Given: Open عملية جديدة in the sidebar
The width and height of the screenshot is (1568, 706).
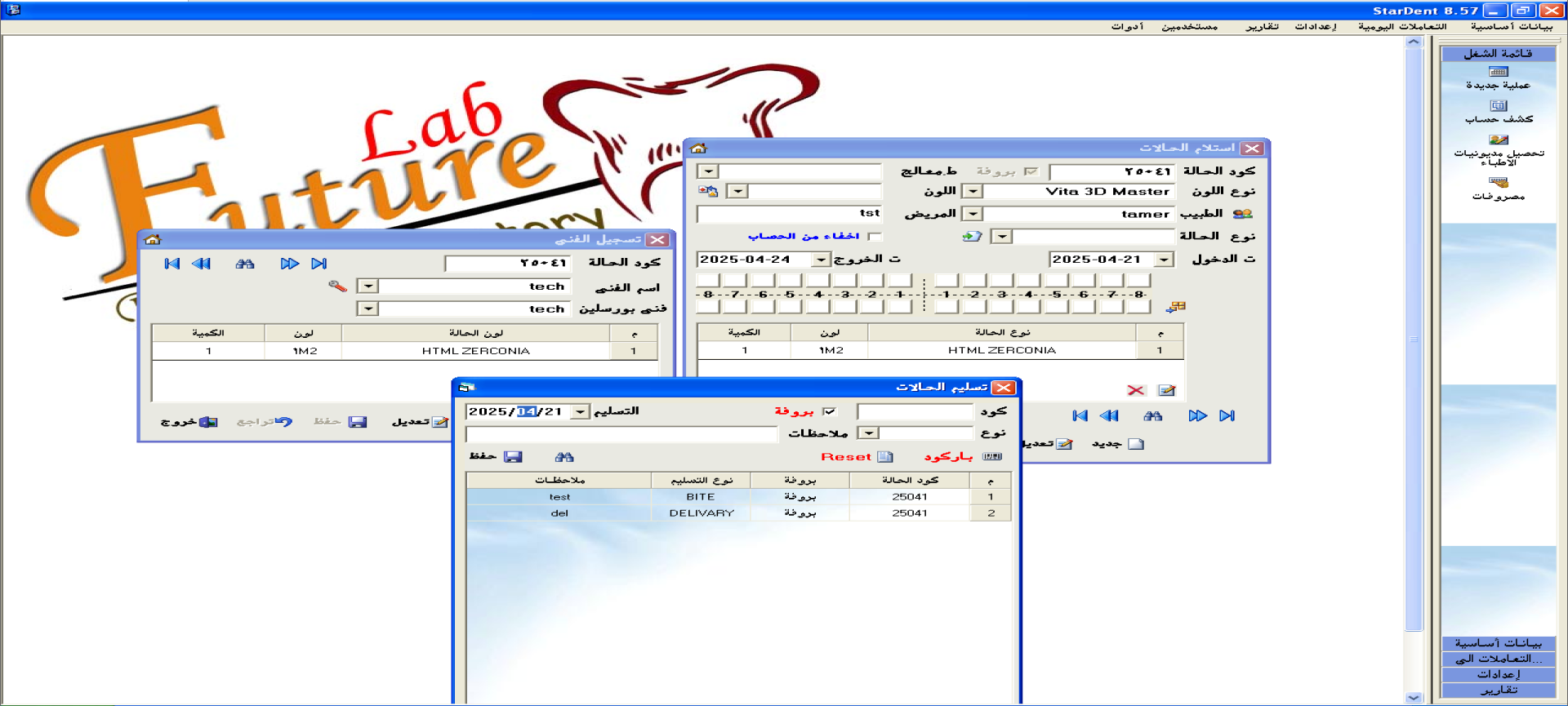Looking at the screenshot, I should [x=1498, y=78].
